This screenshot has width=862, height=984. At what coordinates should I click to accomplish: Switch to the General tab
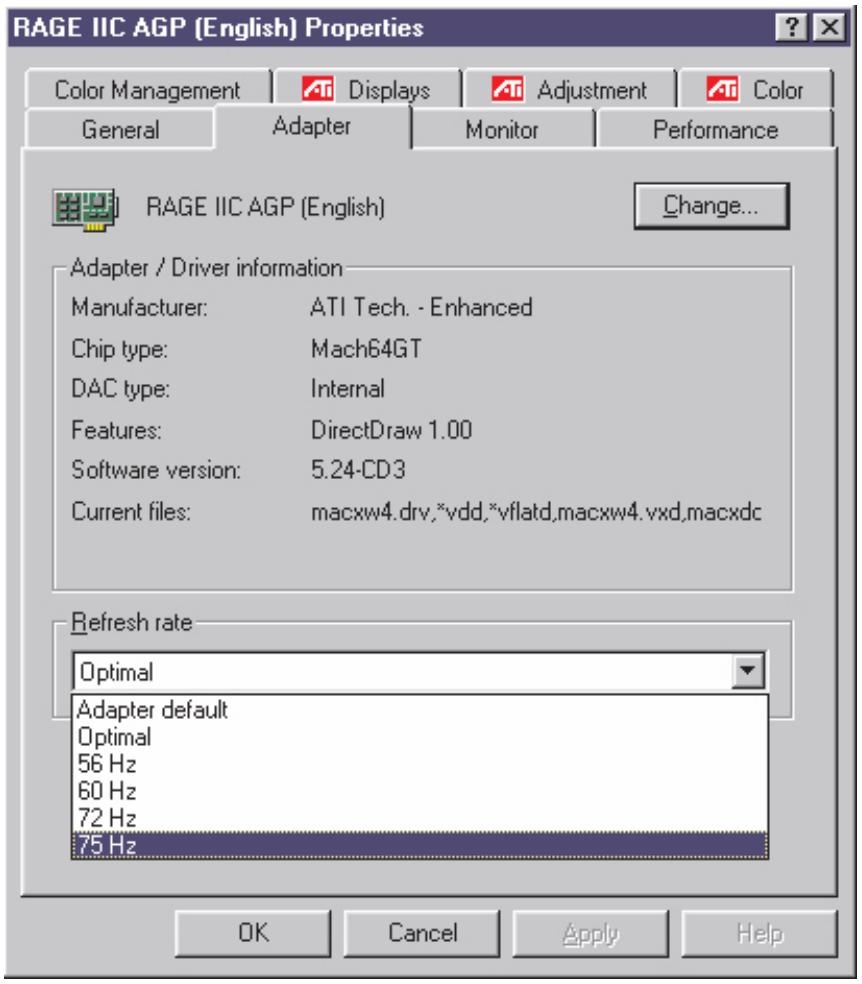click(x=120, y=129)
